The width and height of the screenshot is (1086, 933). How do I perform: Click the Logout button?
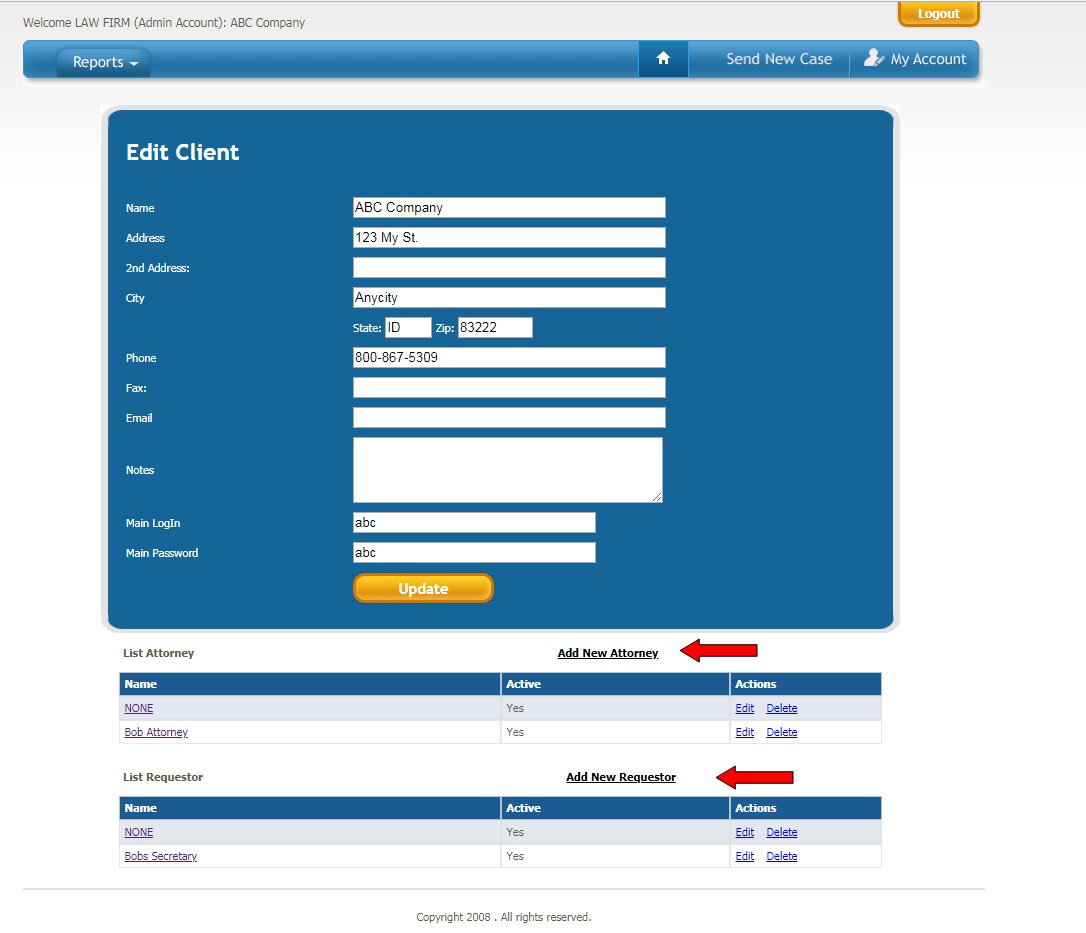click(938, 14)
